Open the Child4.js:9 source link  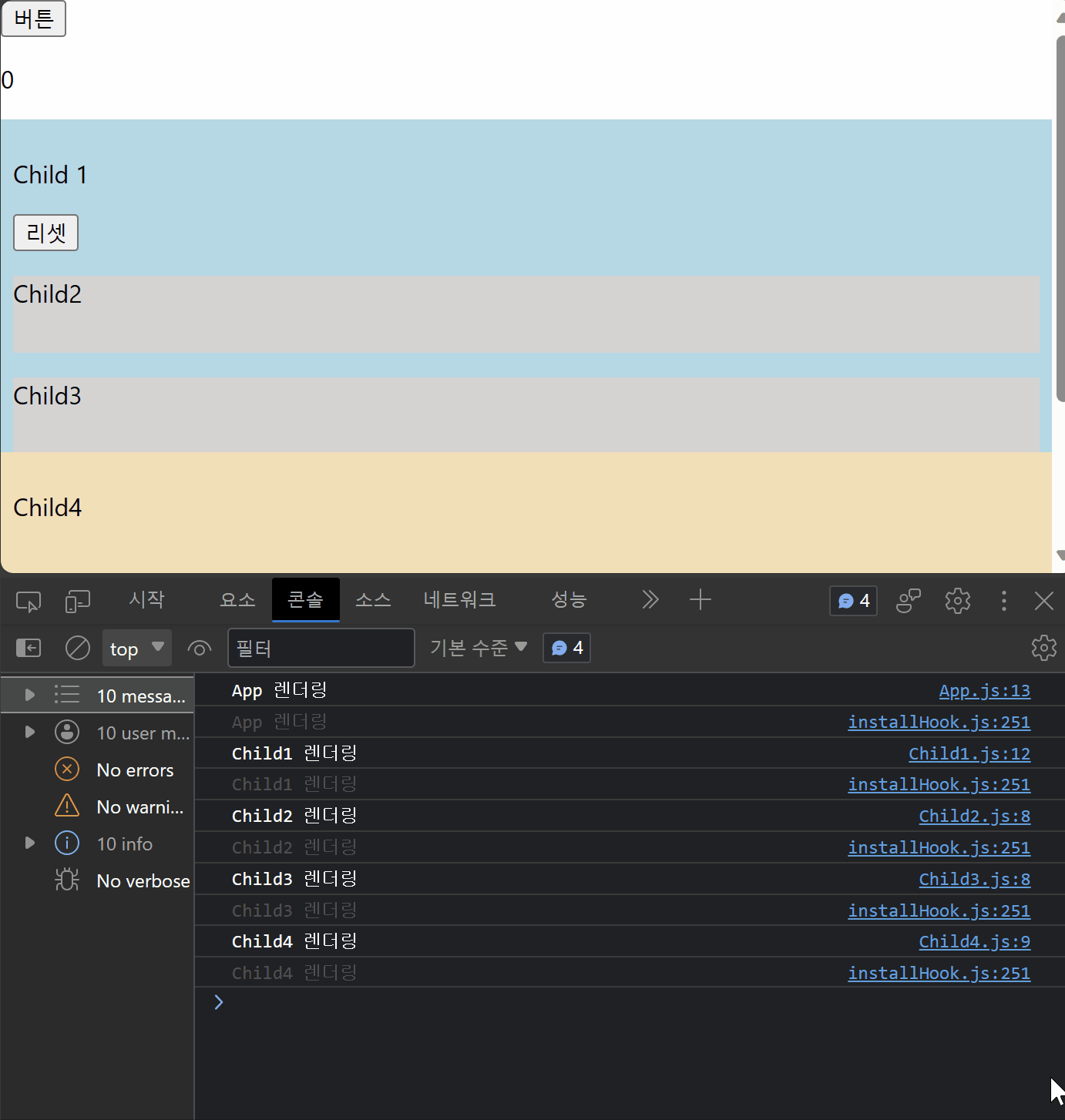pos(974,942)
